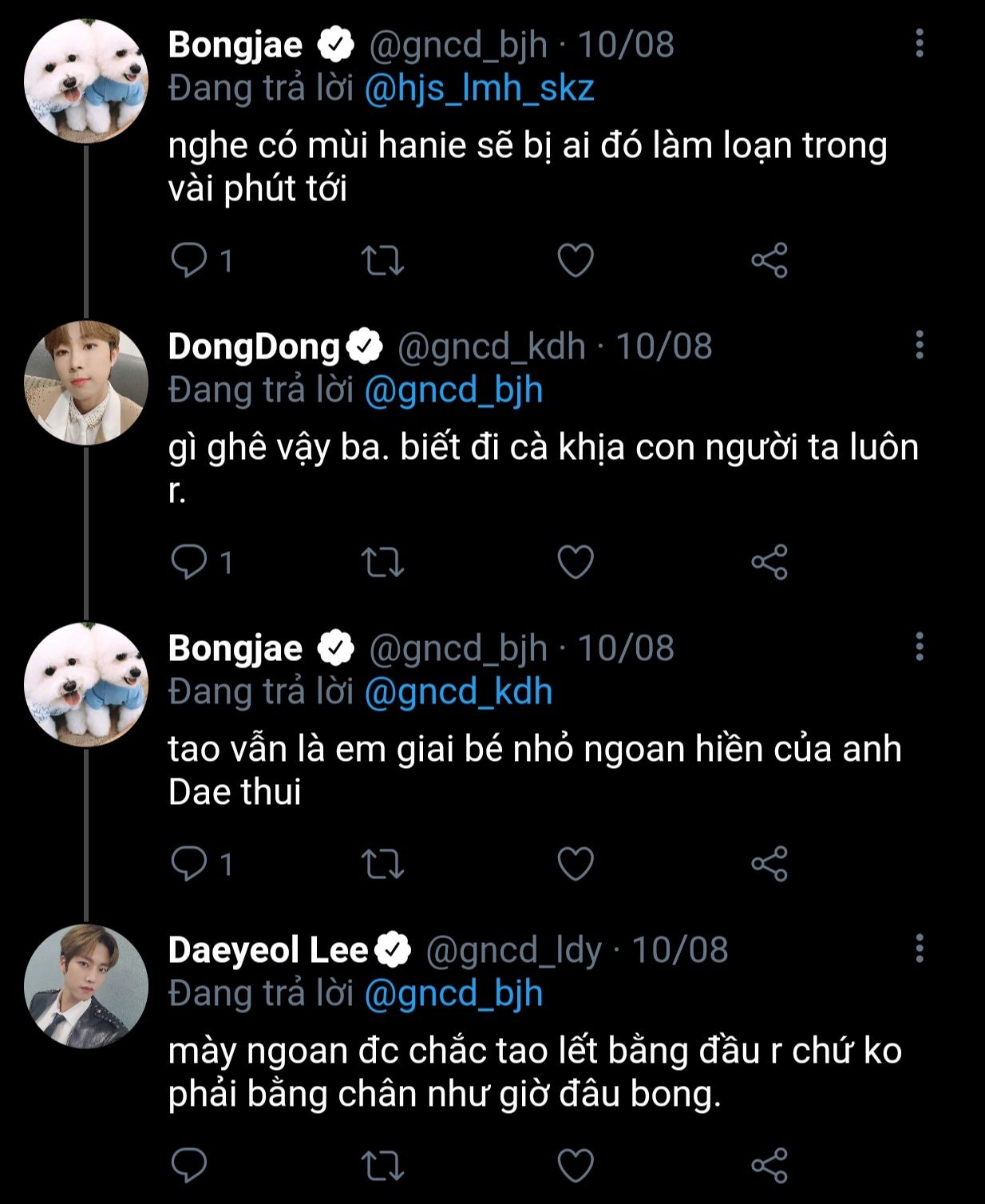Open the @hjs_lmh_skz mention link
Viewport: 985px width, 1204px height.
coord(479,89)
